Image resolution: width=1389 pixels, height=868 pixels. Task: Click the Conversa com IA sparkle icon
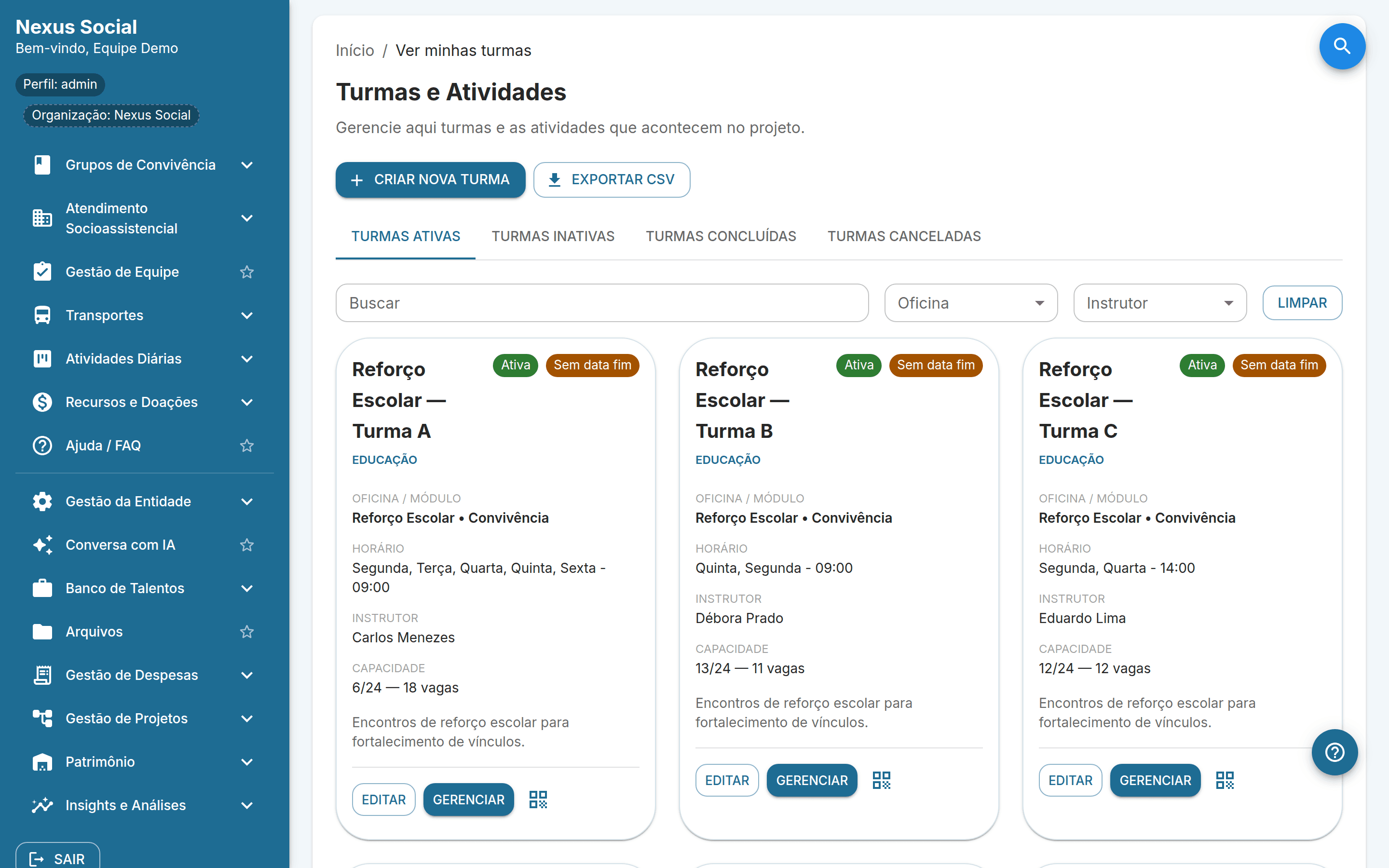(x=42, y=545)
